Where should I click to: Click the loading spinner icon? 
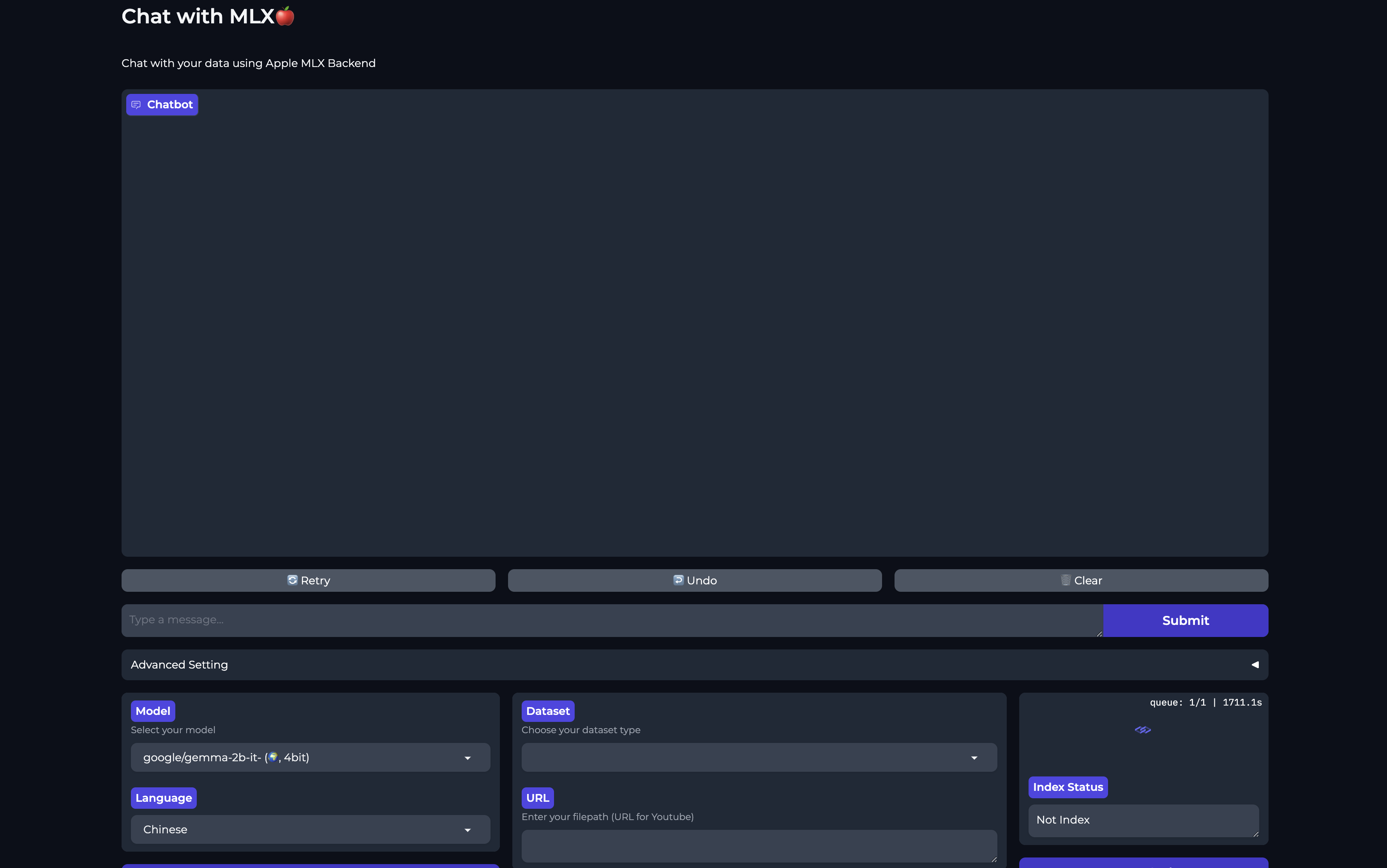[1143, 730]
